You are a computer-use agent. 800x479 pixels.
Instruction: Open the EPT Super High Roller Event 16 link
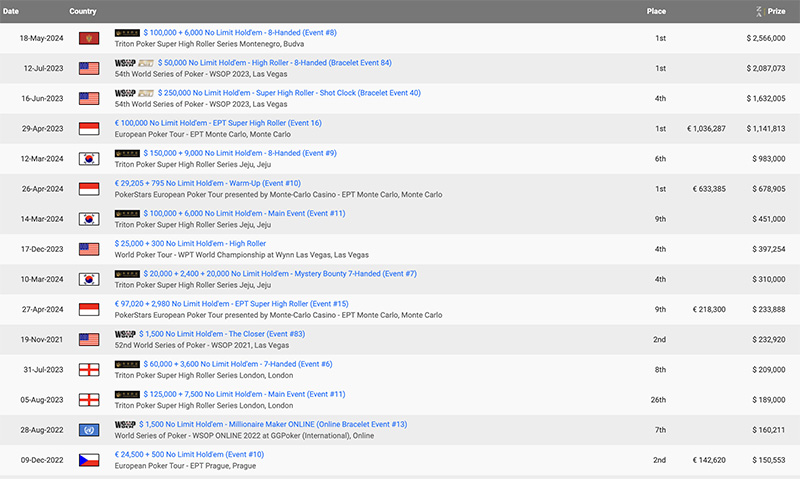218,123
